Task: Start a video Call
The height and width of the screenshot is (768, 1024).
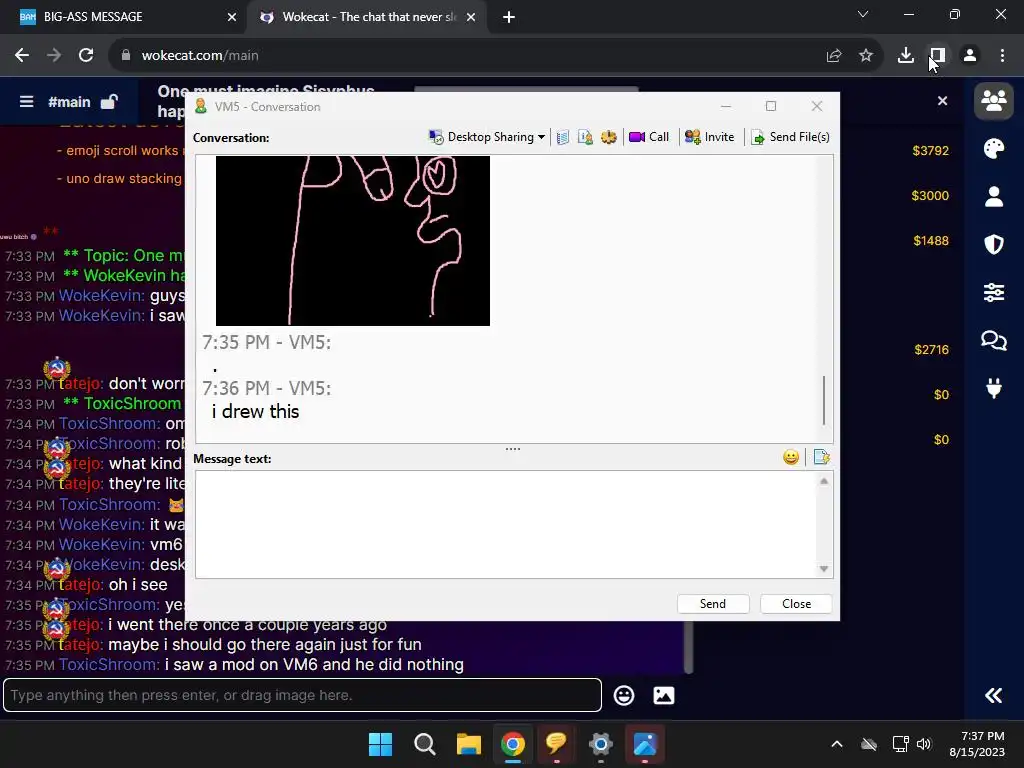Action: [648, 137]
